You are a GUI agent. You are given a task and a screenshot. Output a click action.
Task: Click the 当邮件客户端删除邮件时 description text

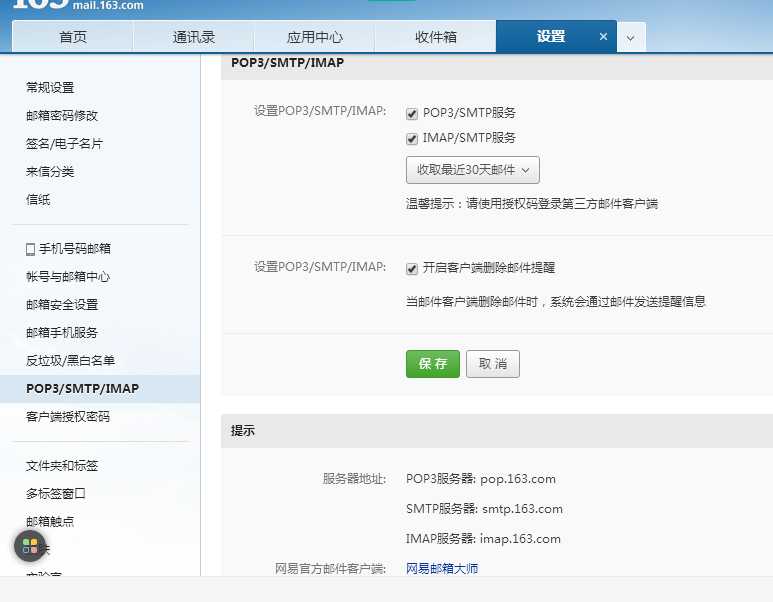tap(556, 302)
